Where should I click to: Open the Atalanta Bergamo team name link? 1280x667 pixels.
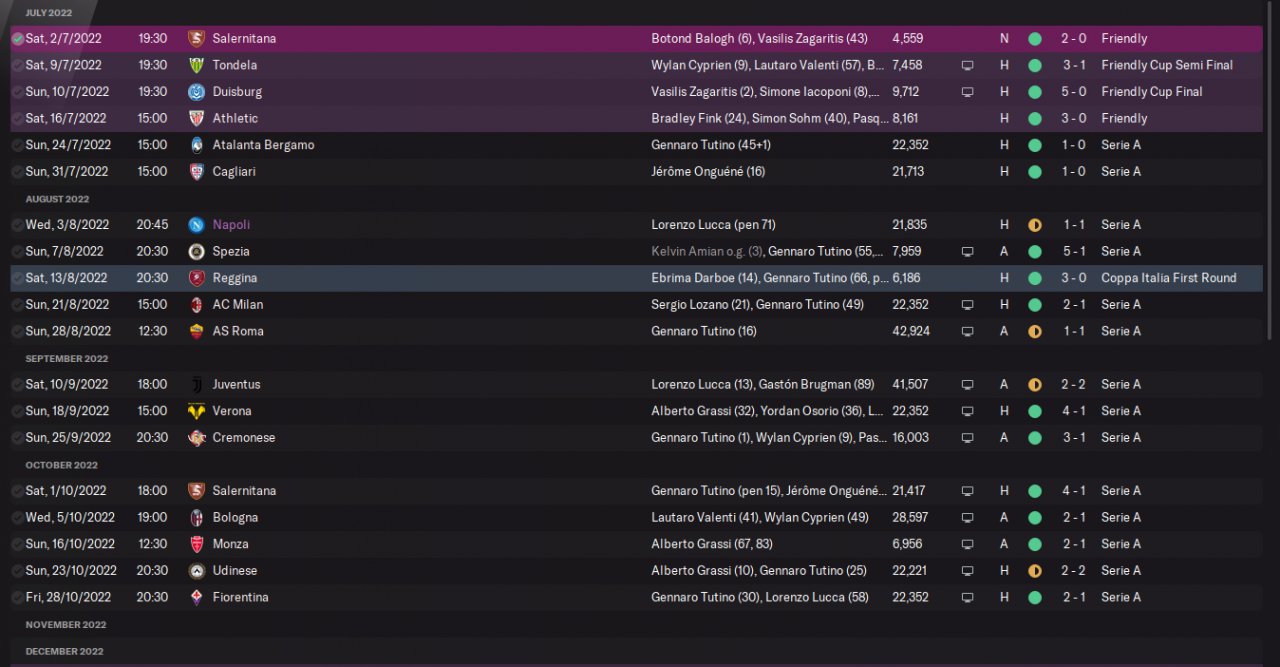[x=263, y=145]
